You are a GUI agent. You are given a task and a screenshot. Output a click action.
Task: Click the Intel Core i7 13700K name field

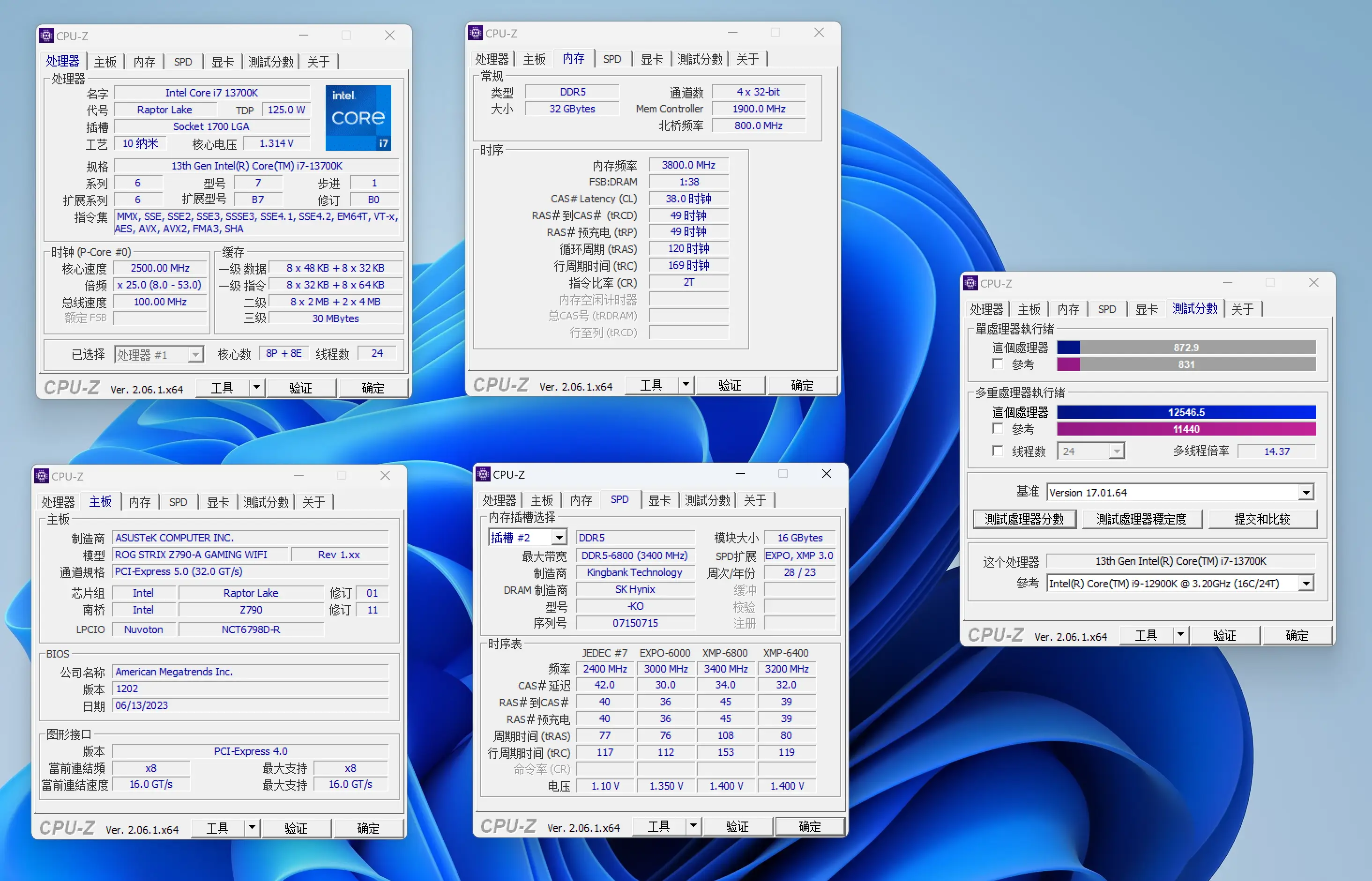point(212,93)
